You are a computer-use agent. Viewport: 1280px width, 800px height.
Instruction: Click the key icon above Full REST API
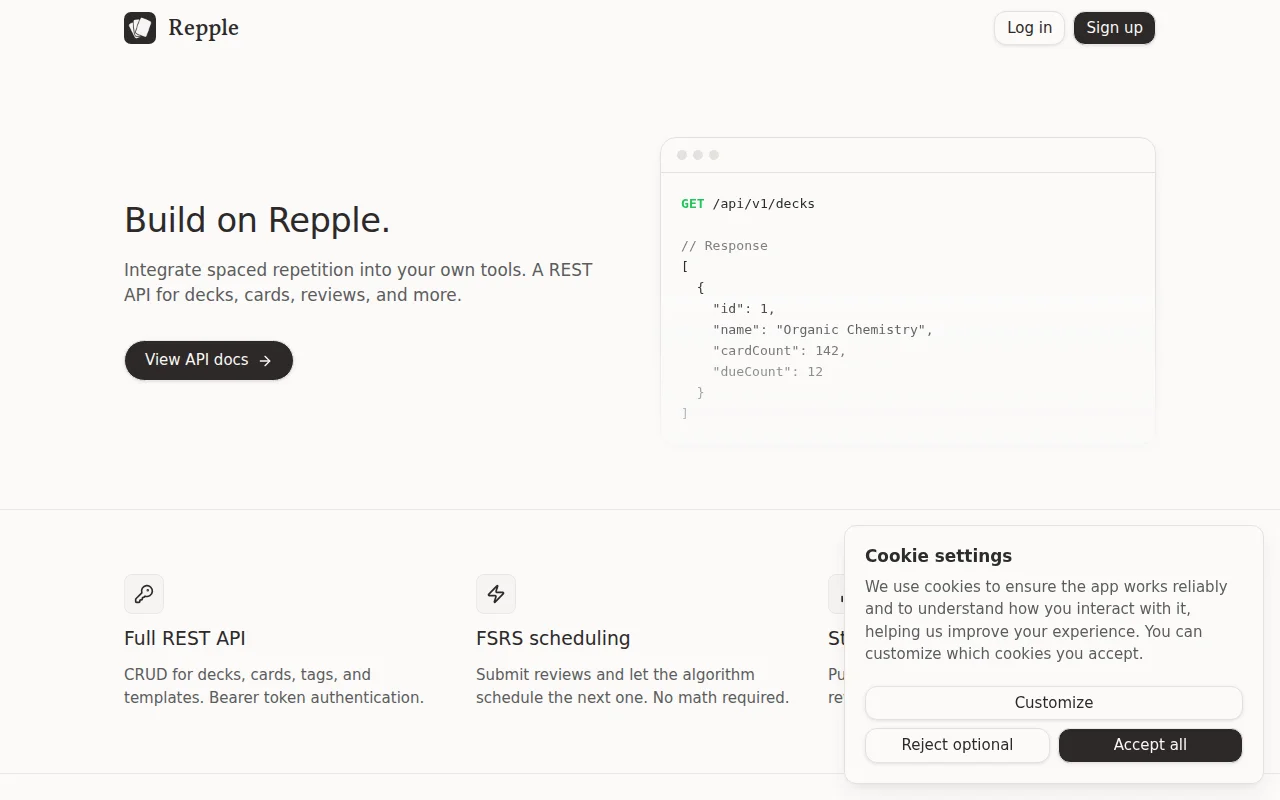point(144,594)
